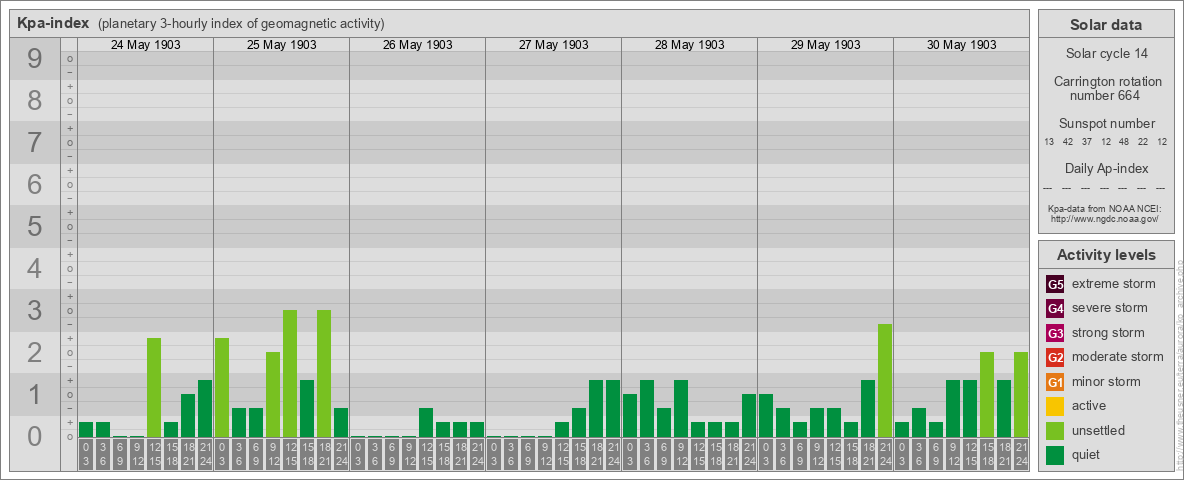Click the G2 moderate storm legend icon
The height and width of the screenshot is (480, 1184).
pyautogui.click(x=1056, y=357)
